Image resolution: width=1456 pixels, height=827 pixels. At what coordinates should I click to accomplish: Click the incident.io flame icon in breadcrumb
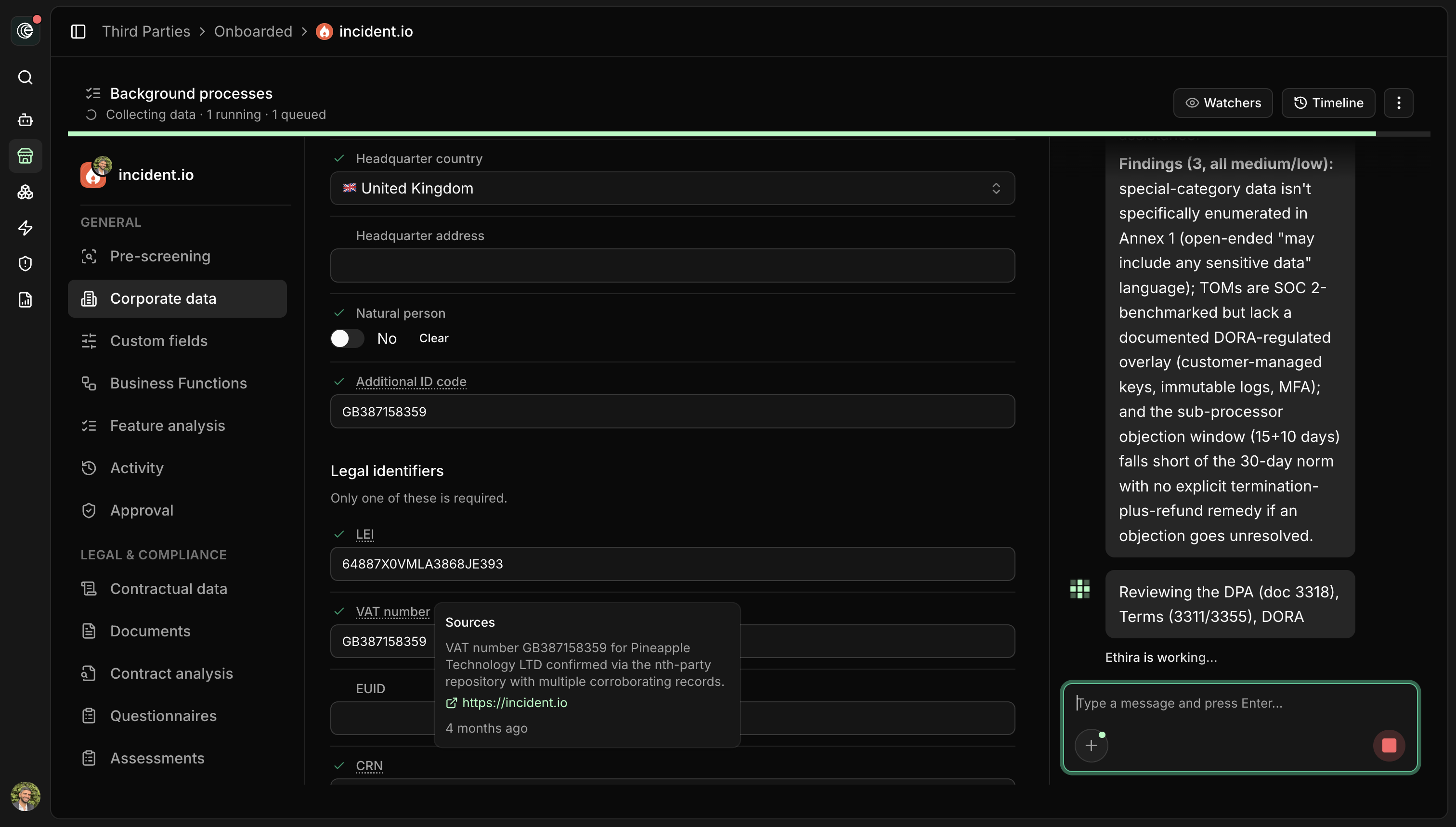pos(325,31)
